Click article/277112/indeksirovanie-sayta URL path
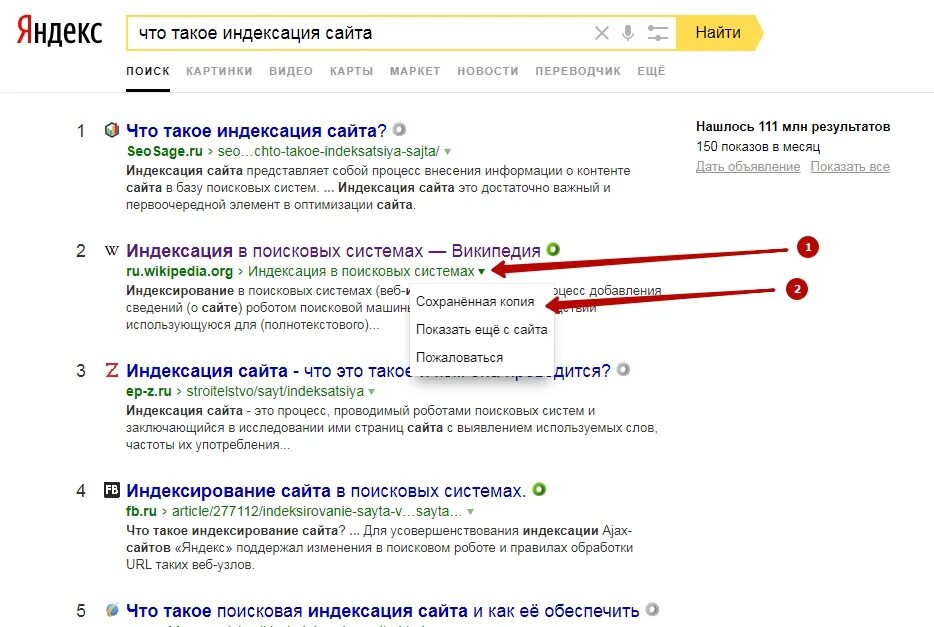 (317, 511)
